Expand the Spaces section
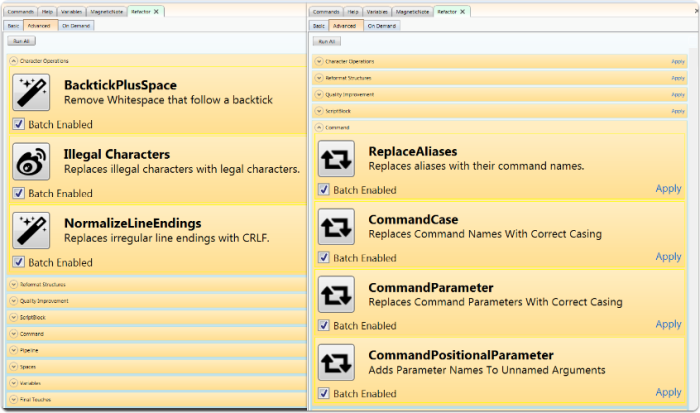The width and height of the screenshot is (700, 413). pos(13,366)
